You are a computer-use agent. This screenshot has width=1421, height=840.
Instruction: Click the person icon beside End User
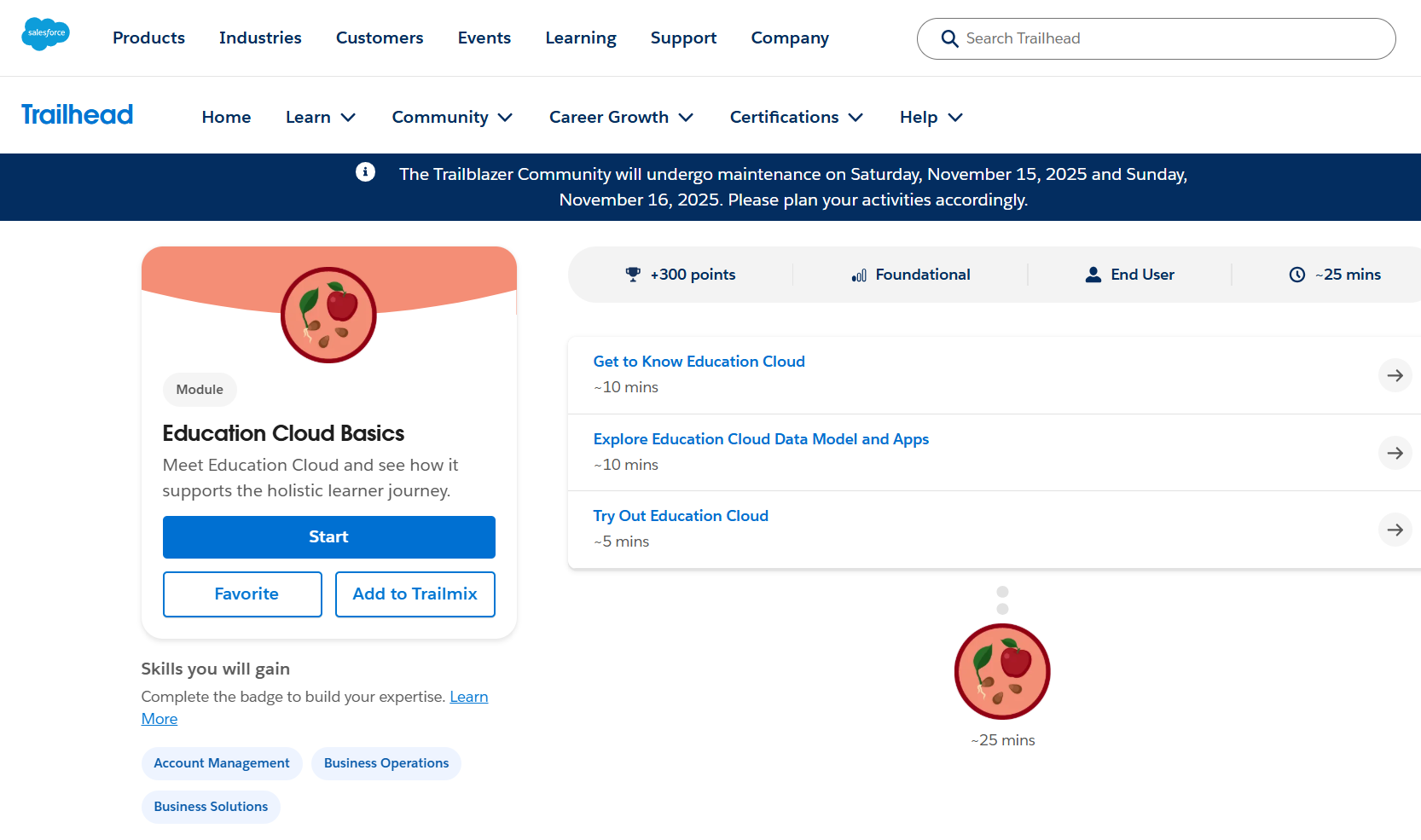[1093, 274]
